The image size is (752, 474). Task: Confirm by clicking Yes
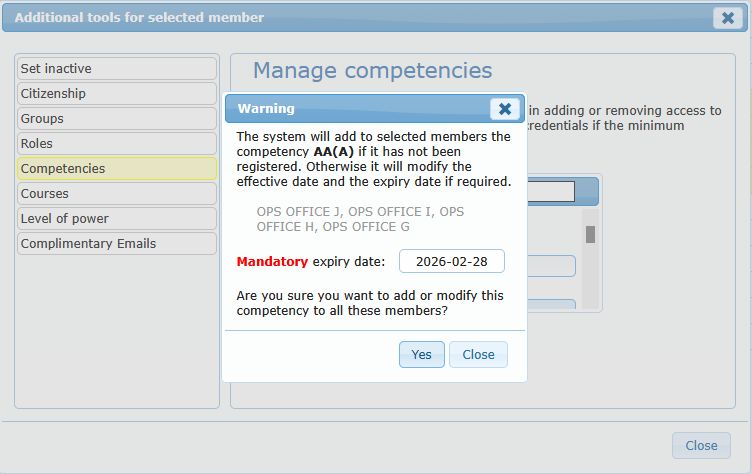(x=421, y=354)
